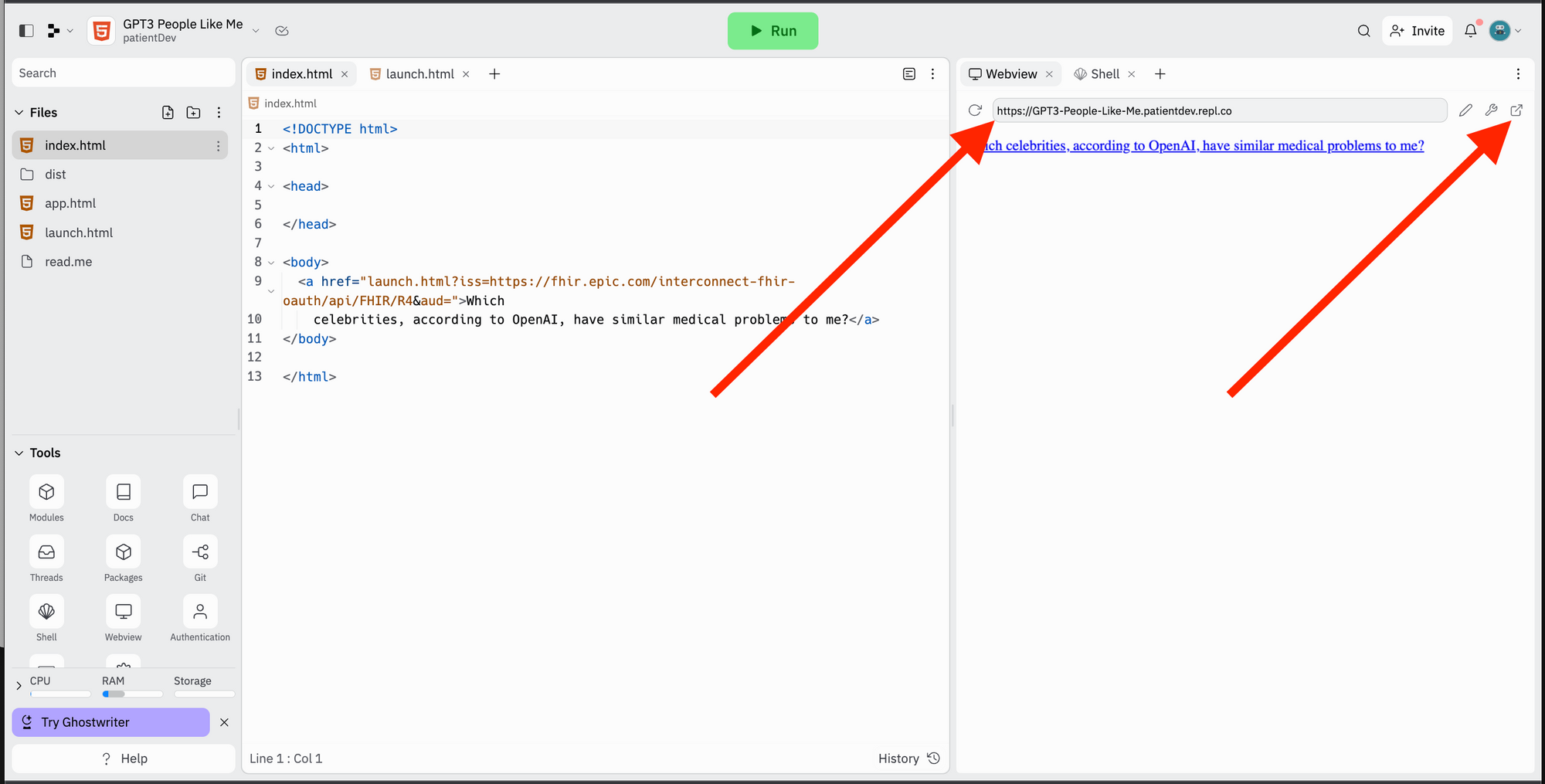
Task: Add a new tab in the right pane
Action: [x=1160, y=74]
